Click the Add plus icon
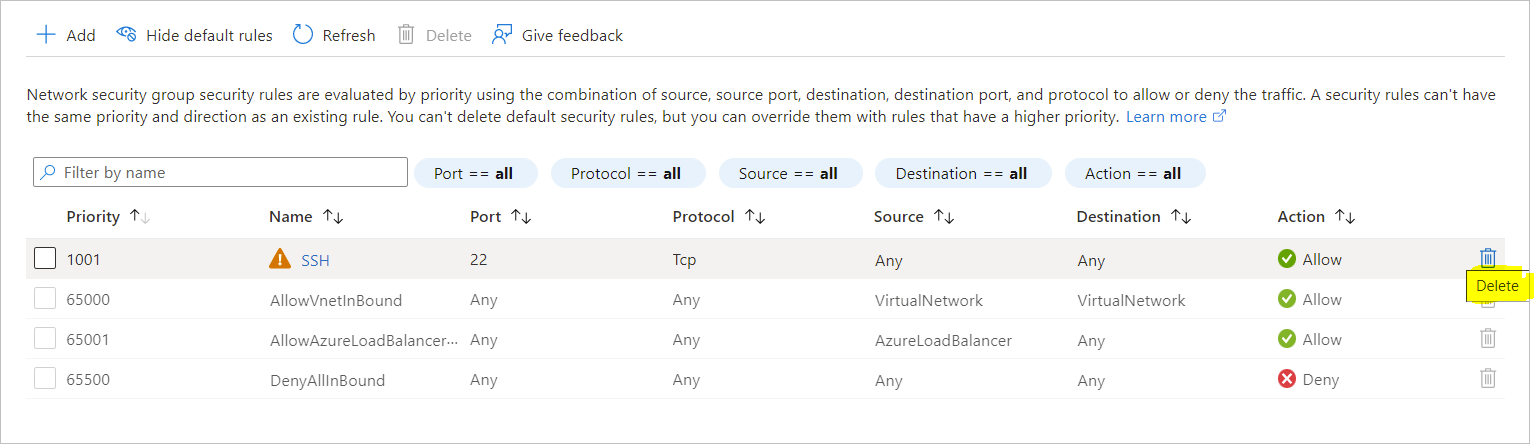This screenshot has width=1534, height=444. click(x=46, y=35)
